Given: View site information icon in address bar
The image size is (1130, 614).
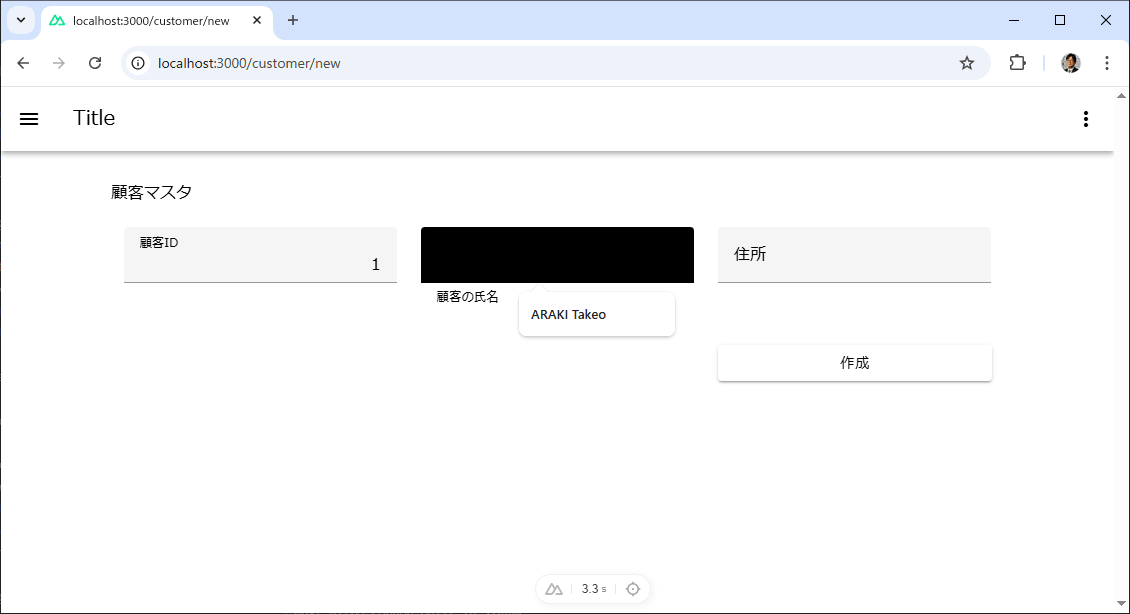Looking at the screenshot, I should (x=138, y=63).
